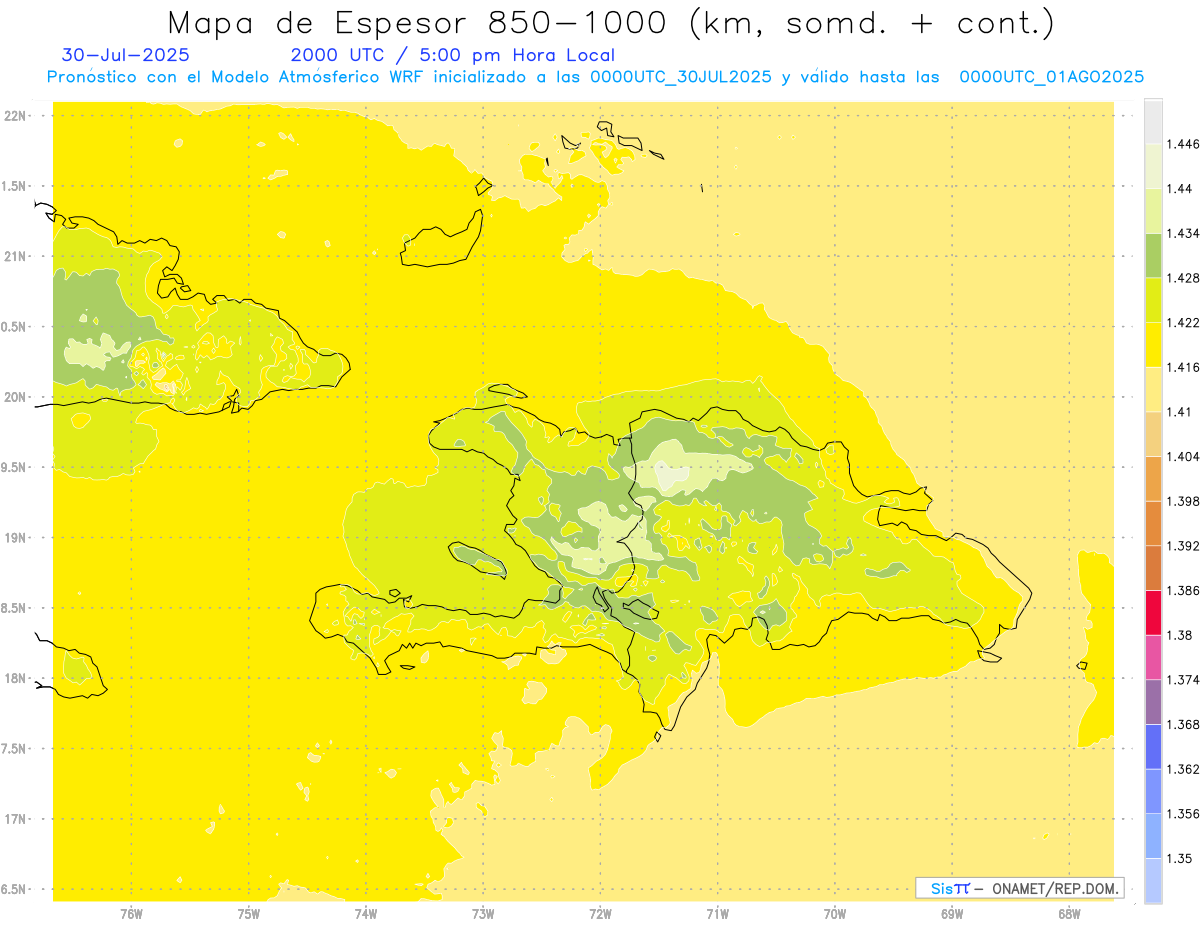Click the legend value '1.362'
The height and width of the screenshot is (927, 1200).
click(1183, 769)
